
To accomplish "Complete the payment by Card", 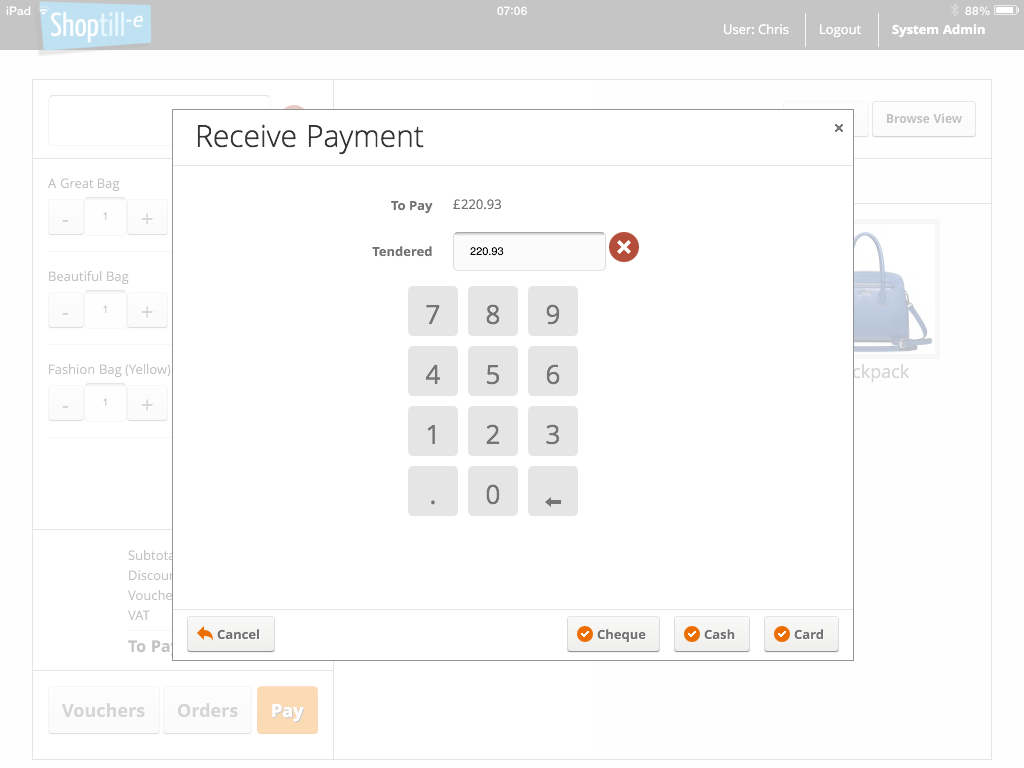I will click(x=800, y=633).
